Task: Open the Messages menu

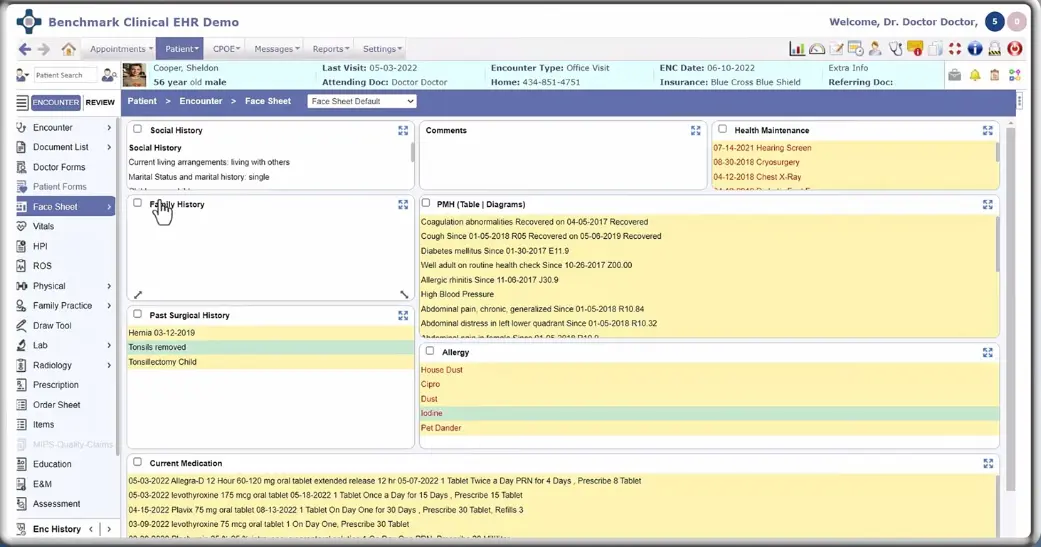Action: pyautogui.click(x=277, y=48)
